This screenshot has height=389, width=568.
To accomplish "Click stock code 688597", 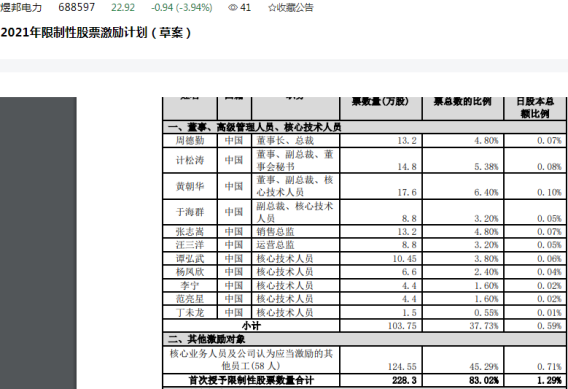I will pyautogui.click(x=76, y=8).
